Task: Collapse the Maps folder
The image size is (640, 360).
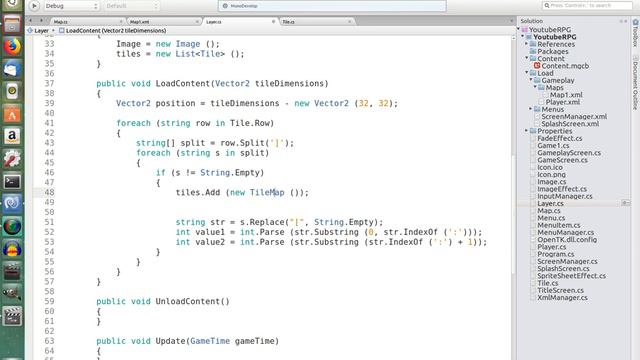Action: (x=535, y=87)
